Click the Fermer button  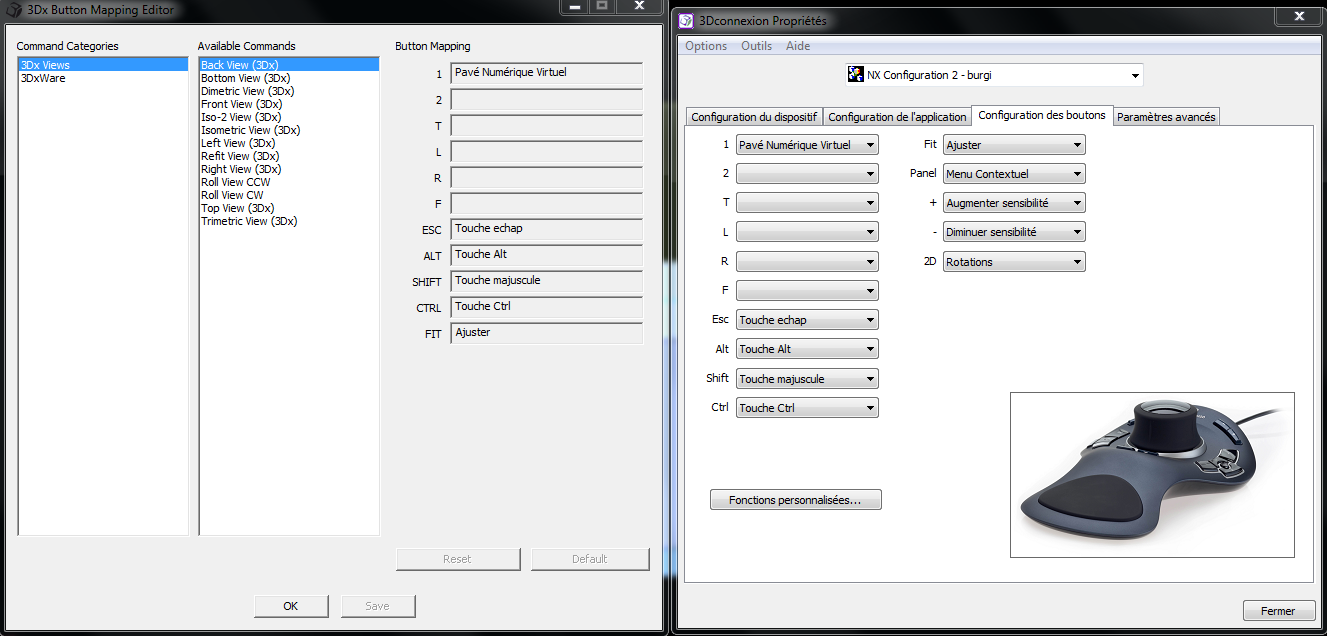pos(1278,611)
